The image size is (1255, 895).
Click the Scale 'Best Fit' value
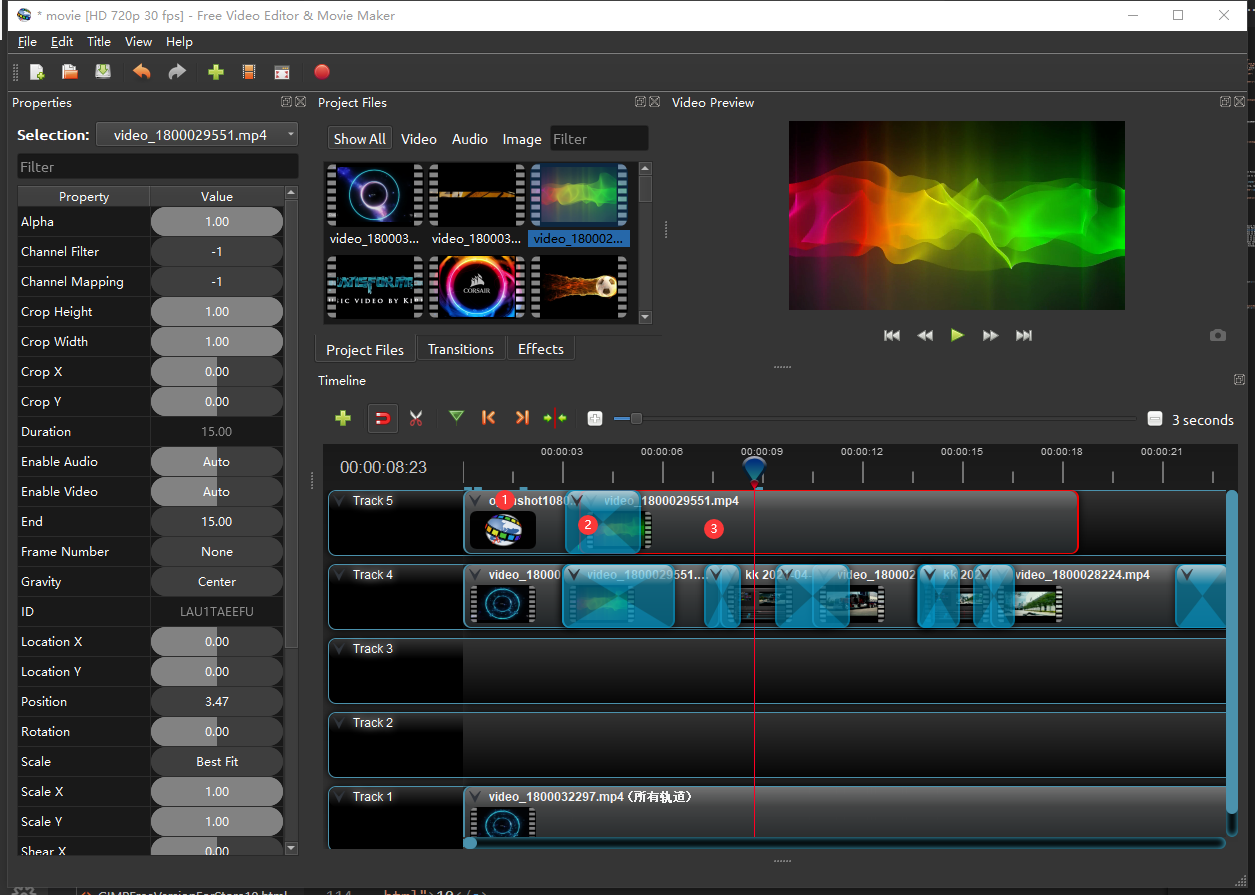(217, 762)
